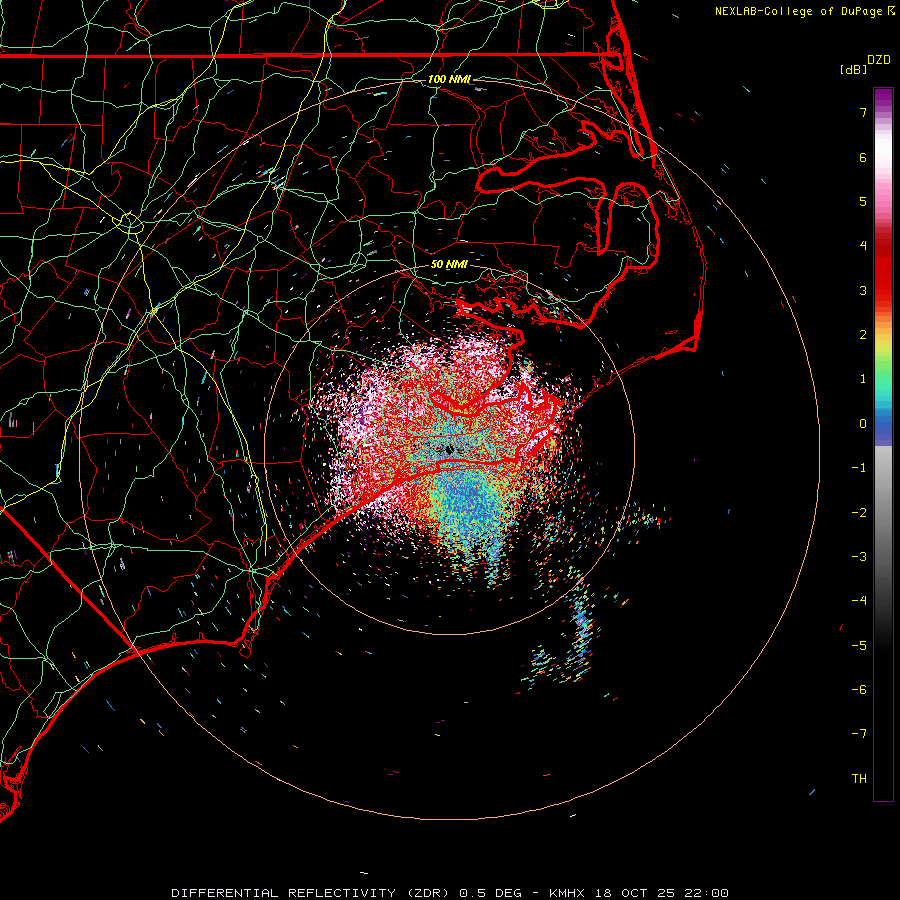The width and height of the screenshot is (900, 900).
Task: Click the 1 value on the color scale
Action: tap(863, 379)
